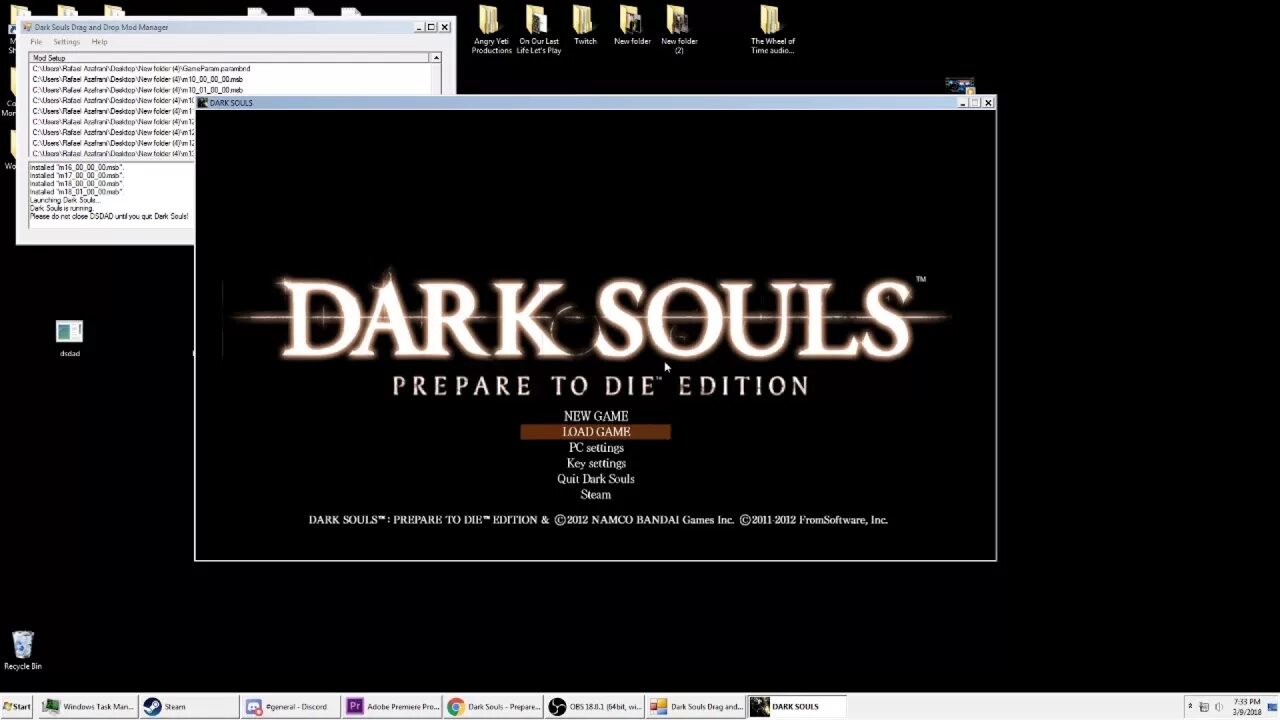Viewport: 1280px width, 720px height.
Task: Click 'Please do not close DSDAD' log line
Action: pyautogui.click(x=109, y=216)
